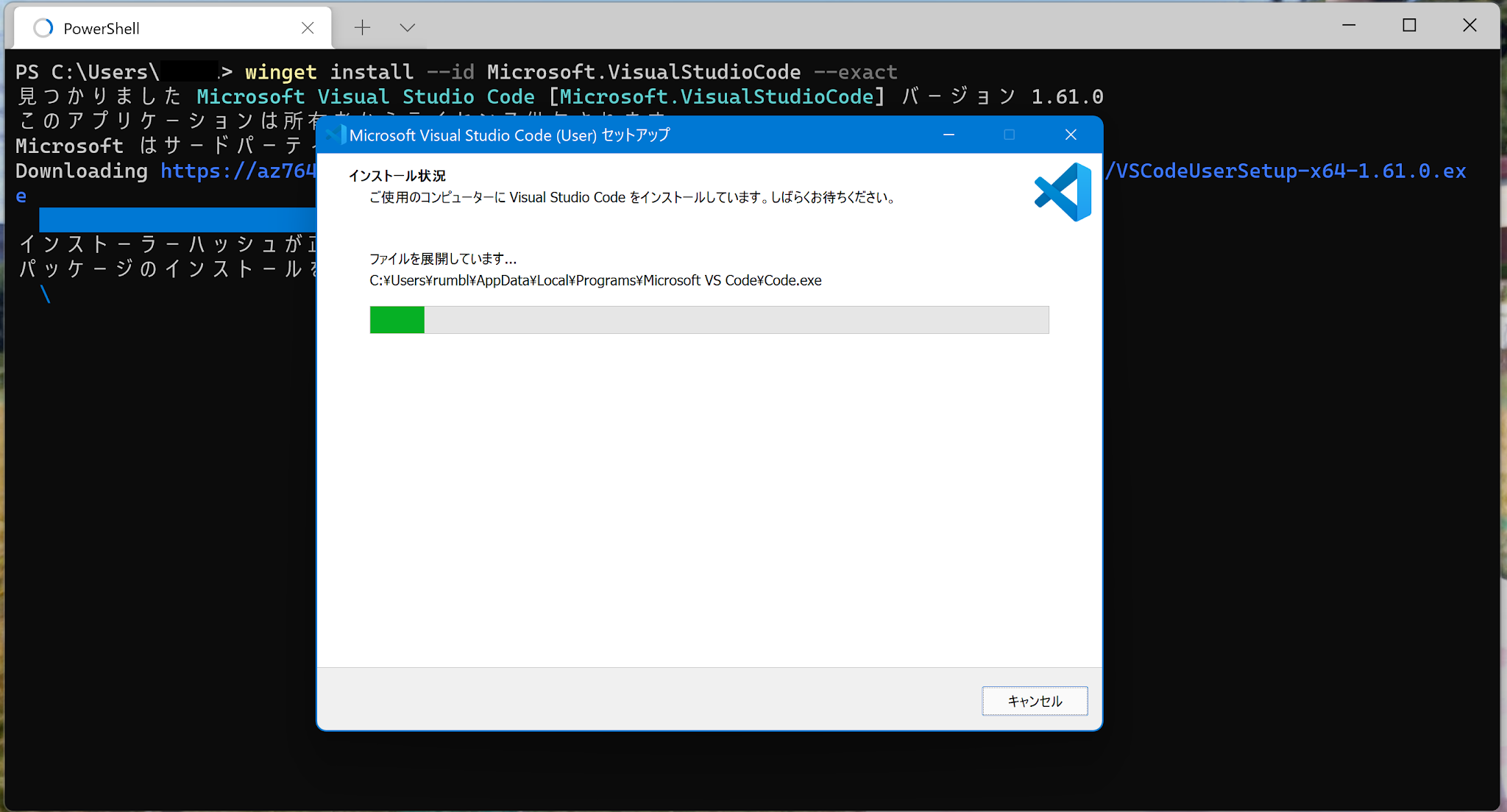The width and height of the screenshot is (1507, 812).
Task: Minimize the Windows Terminal window
Action: tap(1349, 26)
